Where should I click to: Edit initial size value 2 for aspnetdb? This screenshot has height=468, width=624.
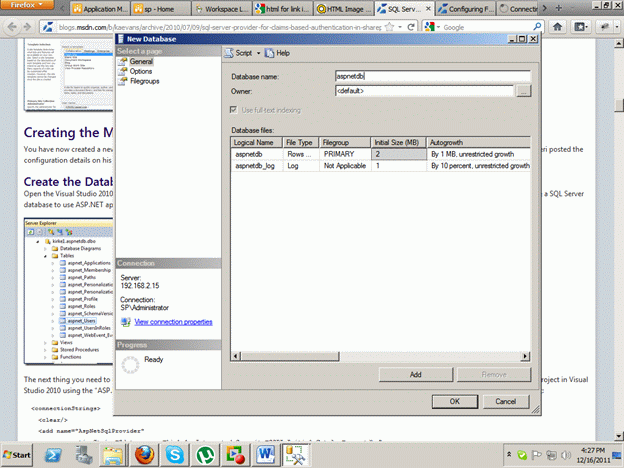click(399, 154)
